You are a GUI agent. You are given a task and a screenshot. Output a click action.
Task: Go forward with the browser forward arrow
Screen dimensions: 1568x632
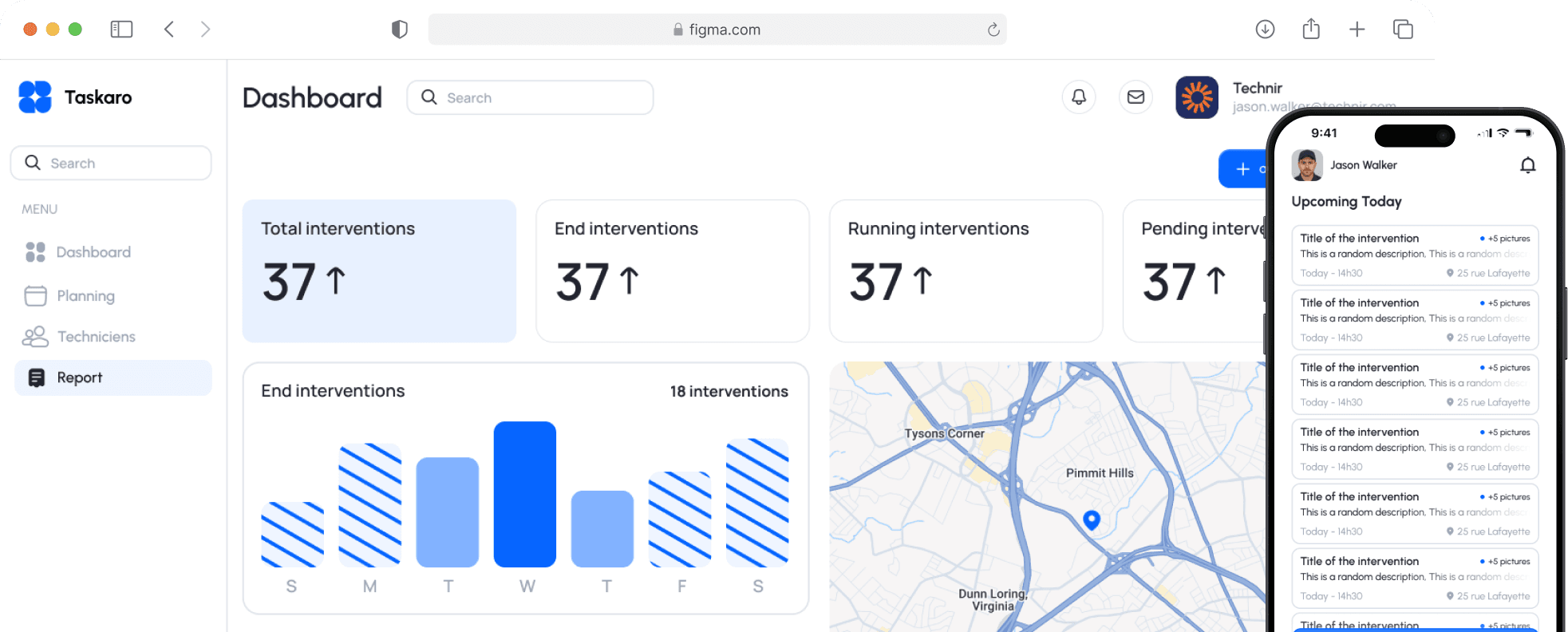point(206,30)
